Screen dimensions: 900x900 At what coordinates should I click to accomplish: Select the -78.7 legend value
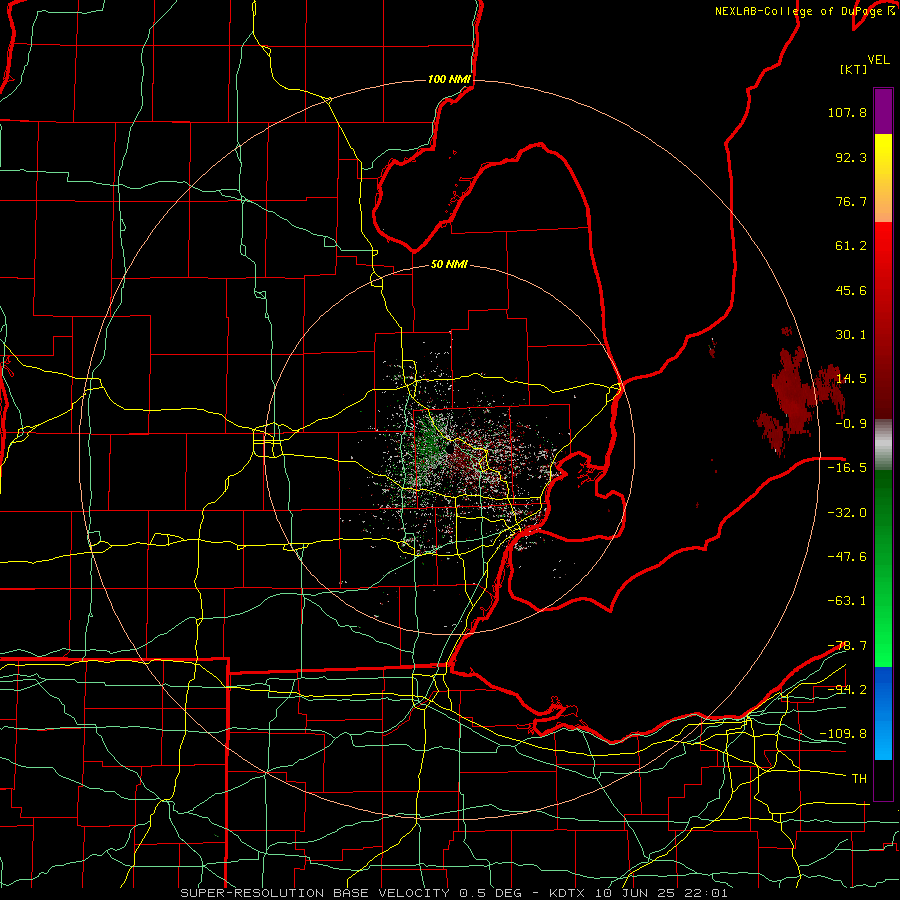click(847, 646)
